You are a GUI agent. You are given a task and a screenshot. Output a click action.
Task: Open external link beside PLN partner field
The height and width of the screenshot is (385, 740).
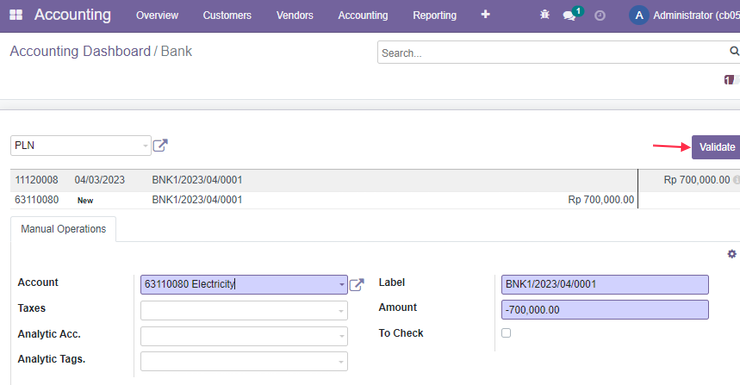point(160,145)
